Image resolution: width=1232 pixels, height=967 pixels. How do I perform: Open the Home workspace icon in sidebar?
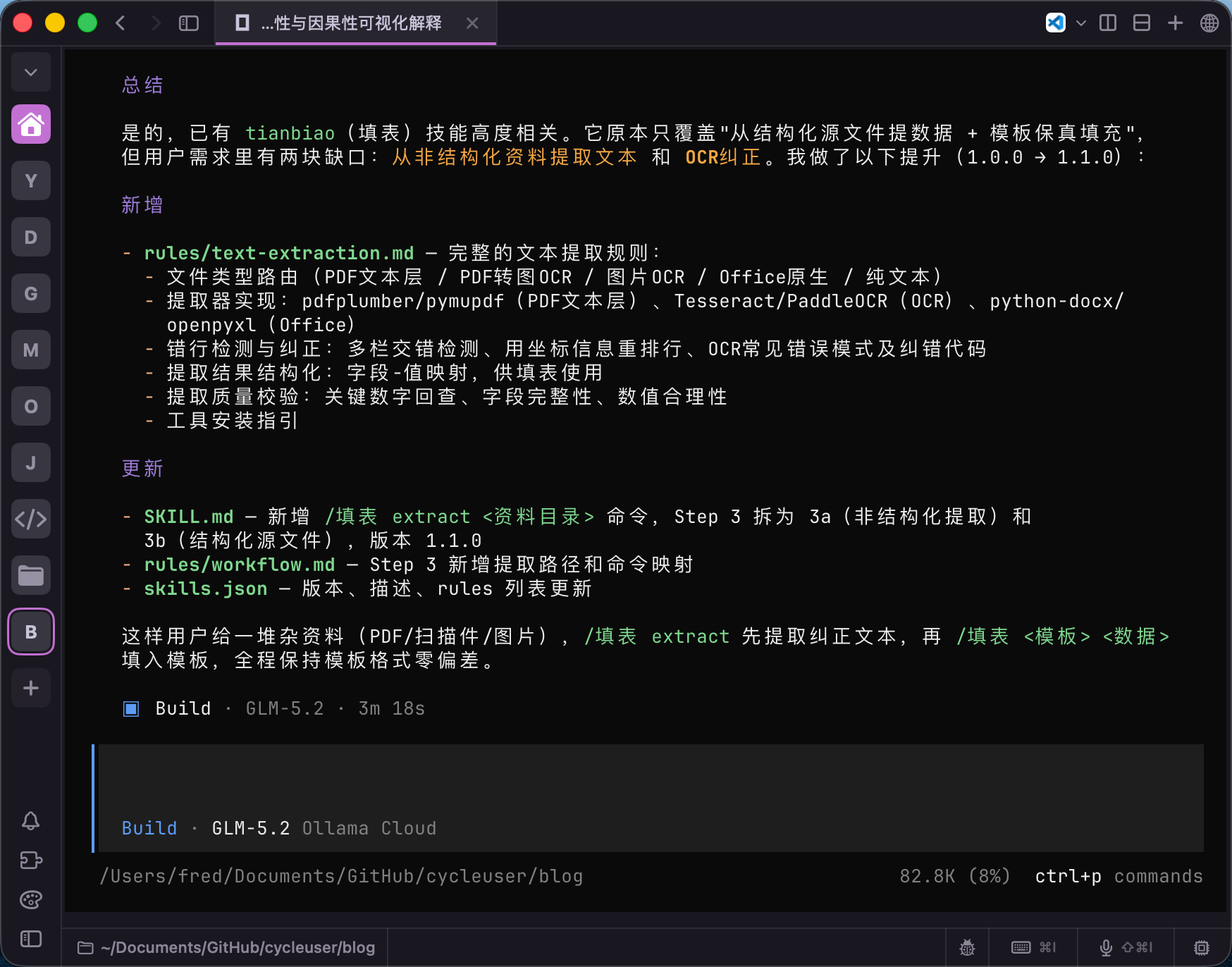pos(31,125)
